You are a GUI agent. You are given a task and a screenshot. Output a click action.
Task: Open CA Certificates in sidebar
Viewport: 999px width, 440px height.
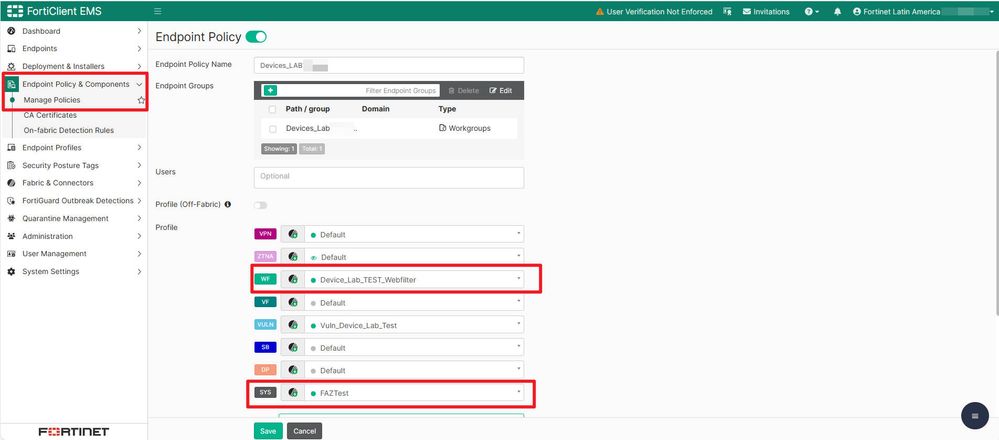[x=50, y=115]
